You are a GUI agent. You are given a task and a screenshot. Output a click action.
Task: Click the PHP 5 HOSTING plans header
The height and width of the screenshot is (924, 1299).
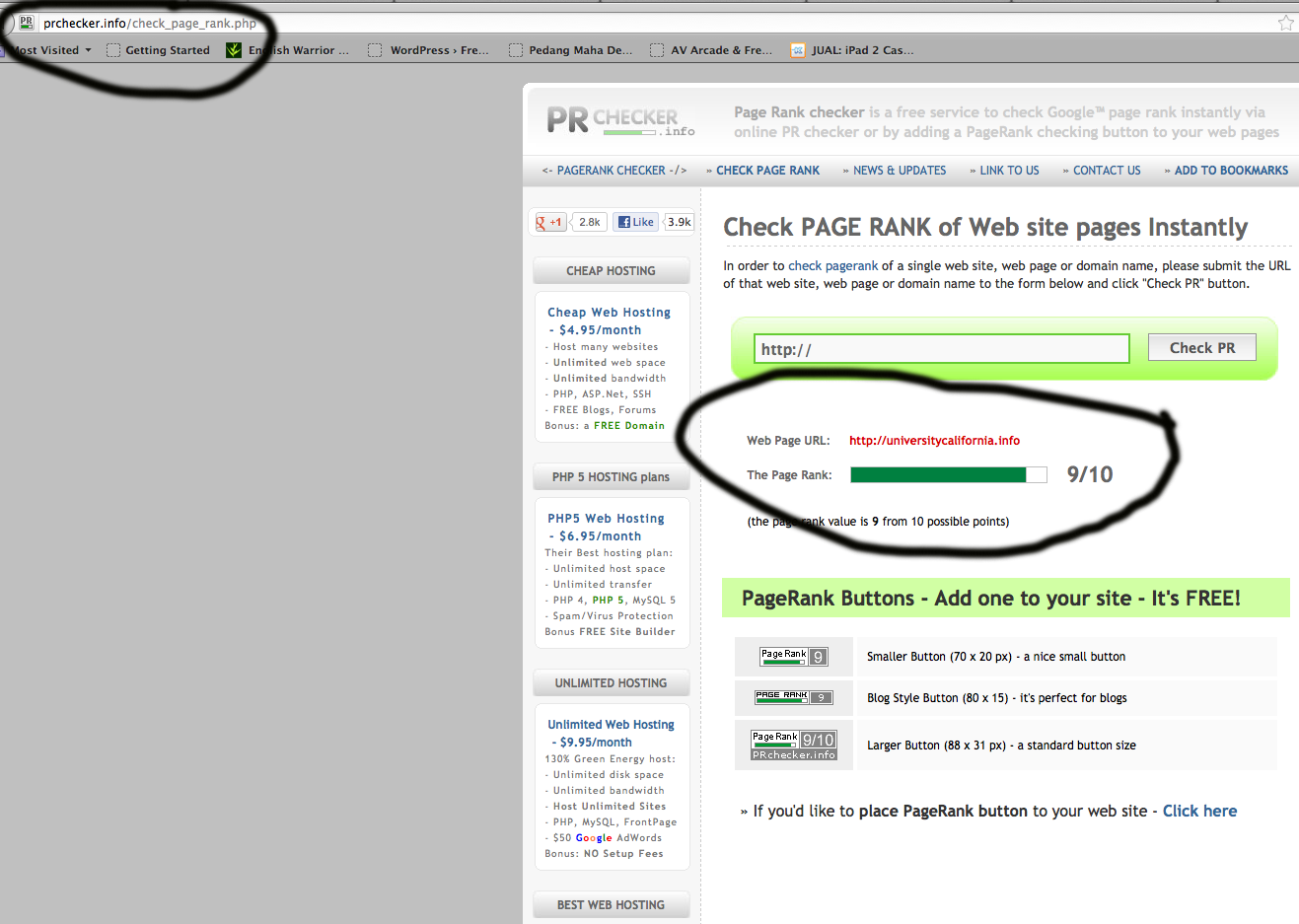(612, 477)
